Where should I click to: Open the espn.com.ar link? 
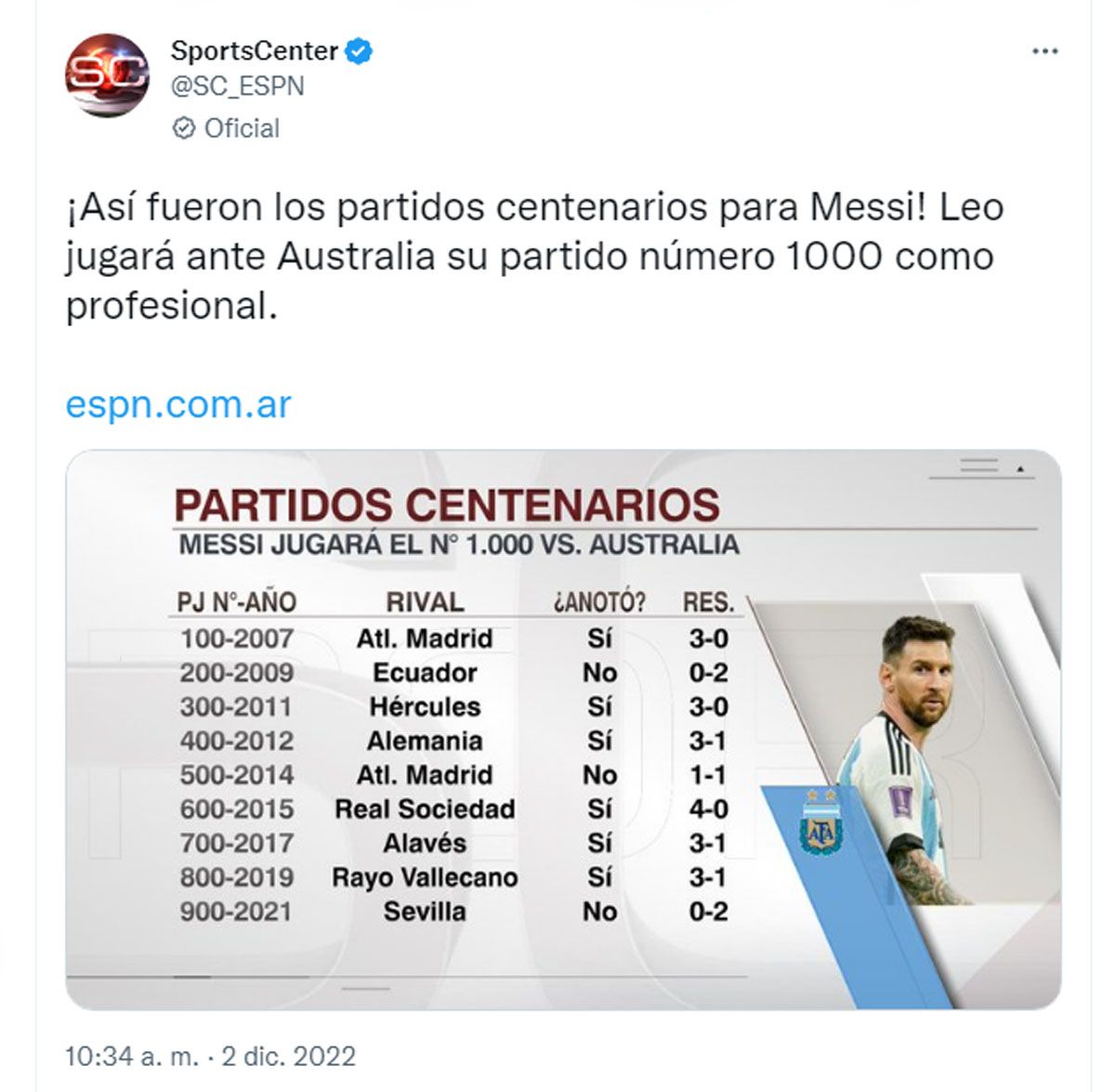click(x=178, y=405)
